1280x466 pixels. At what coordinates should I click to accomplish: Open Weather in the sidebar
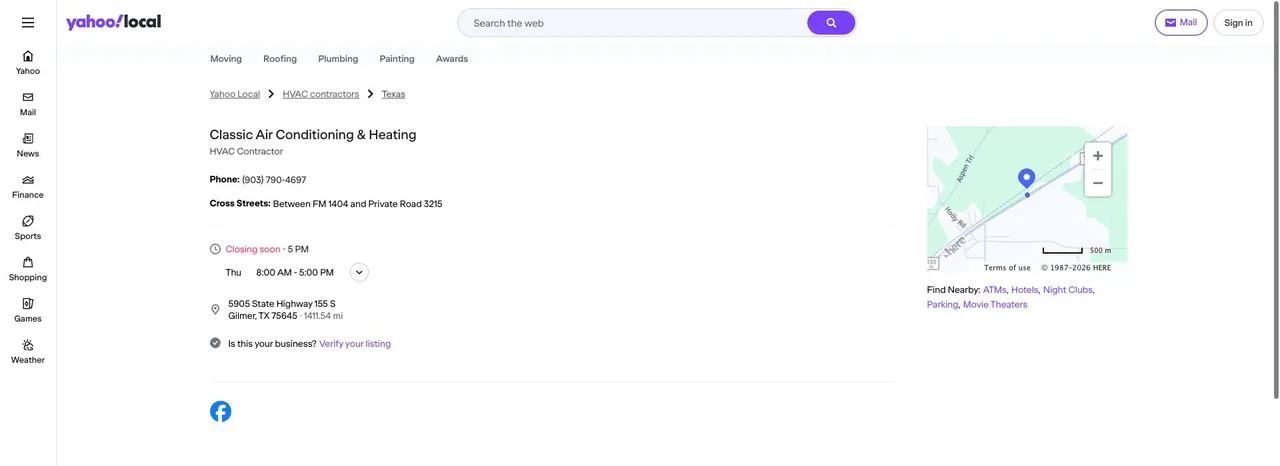(x=28, y=351)
